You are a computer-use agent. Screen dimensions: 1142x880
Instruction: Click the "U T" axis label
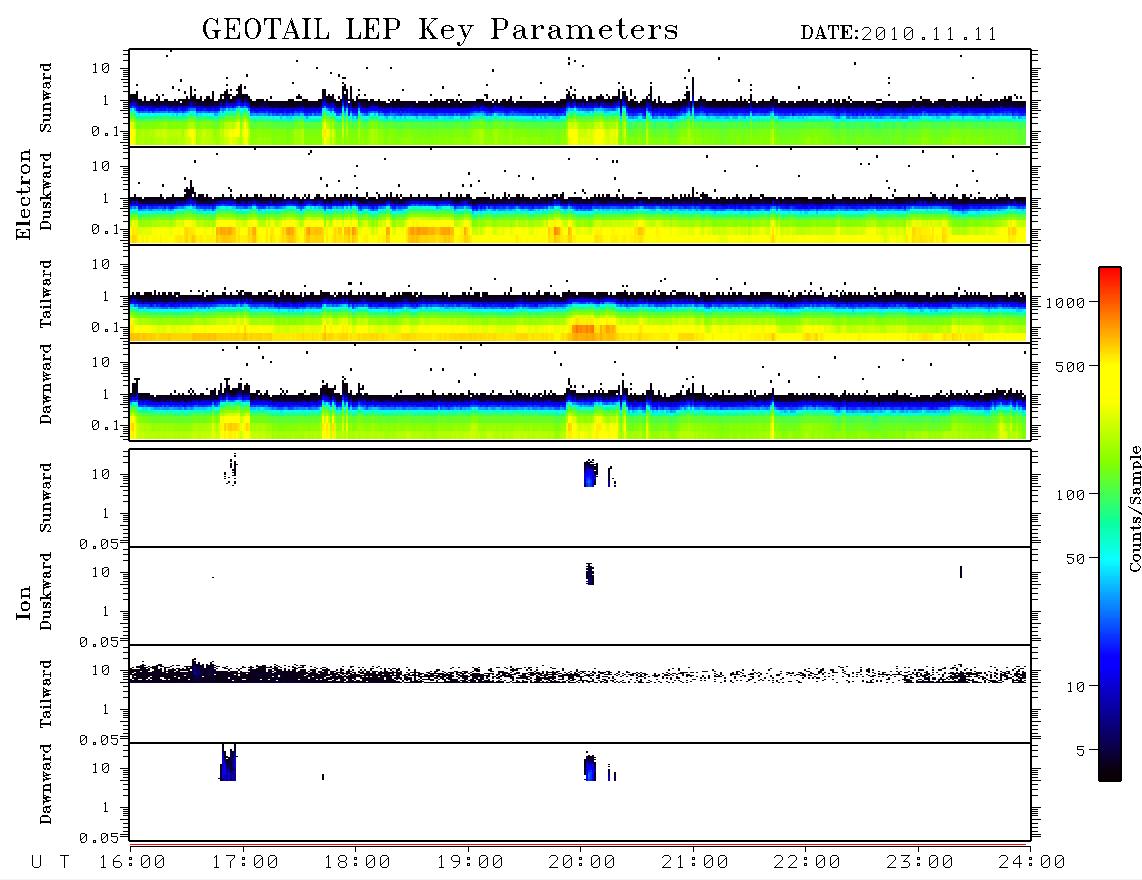click(x=50, y=863)
